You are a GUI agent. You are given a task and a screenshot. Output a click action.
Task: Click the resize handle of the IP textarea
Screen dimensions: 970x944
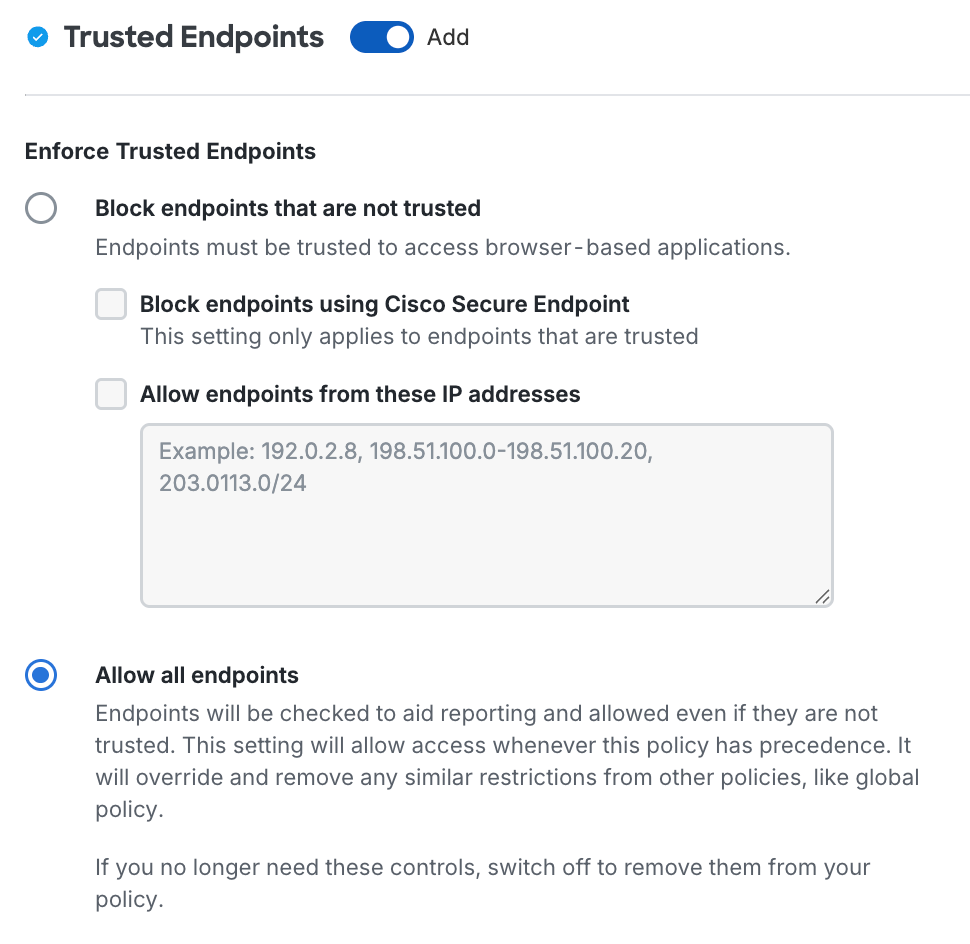click(822, 597)
